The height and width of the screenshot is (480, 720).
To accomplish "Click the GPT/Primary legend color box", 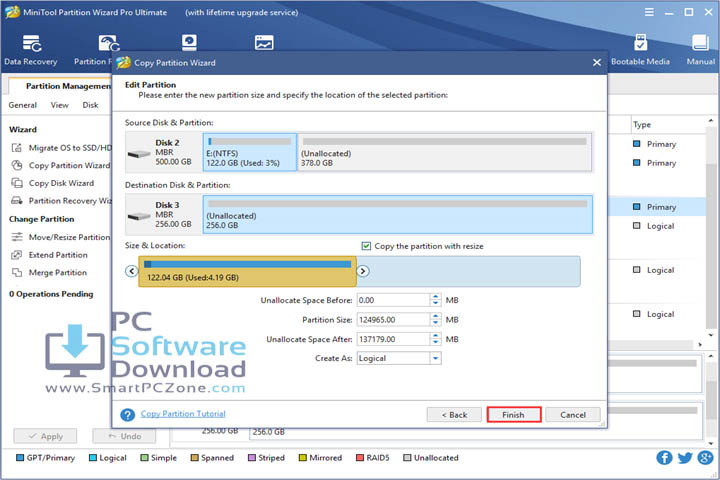I will tap(20, 457).
